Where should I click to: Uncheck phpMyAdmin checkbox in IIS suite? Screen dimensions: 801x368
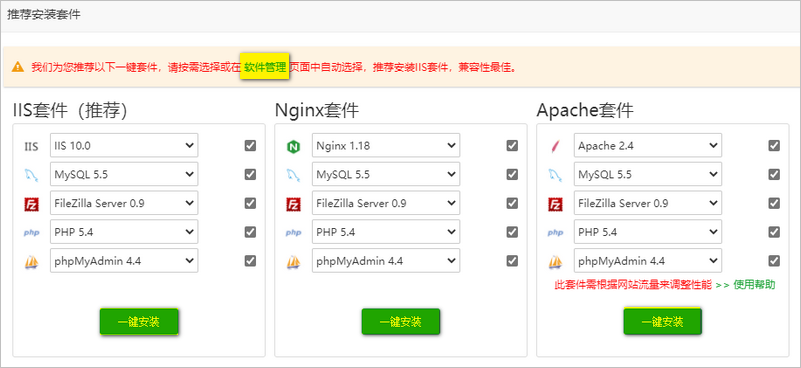coord(250,261)
